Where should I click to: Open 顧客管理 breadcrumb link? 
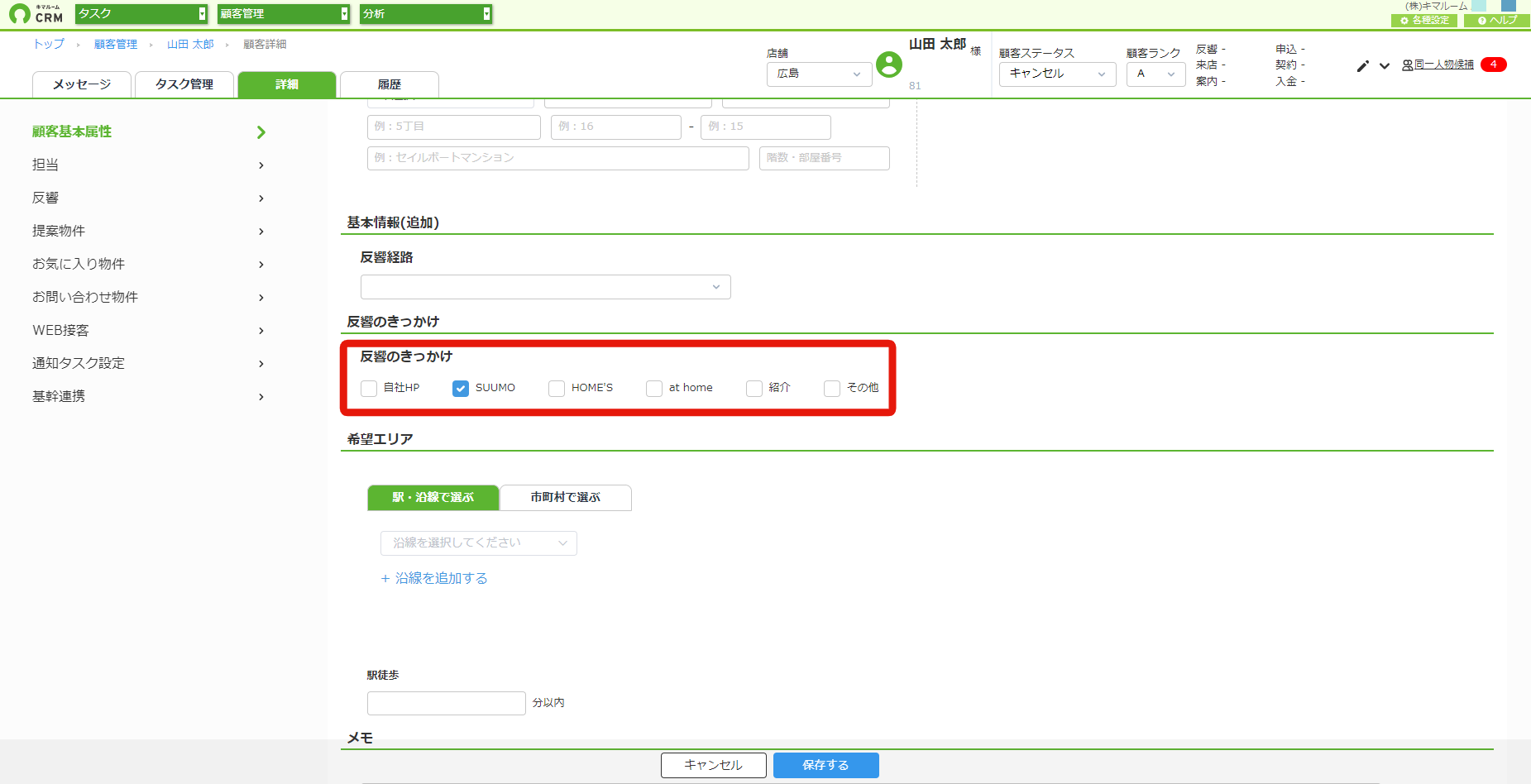(x=116, y=44)
